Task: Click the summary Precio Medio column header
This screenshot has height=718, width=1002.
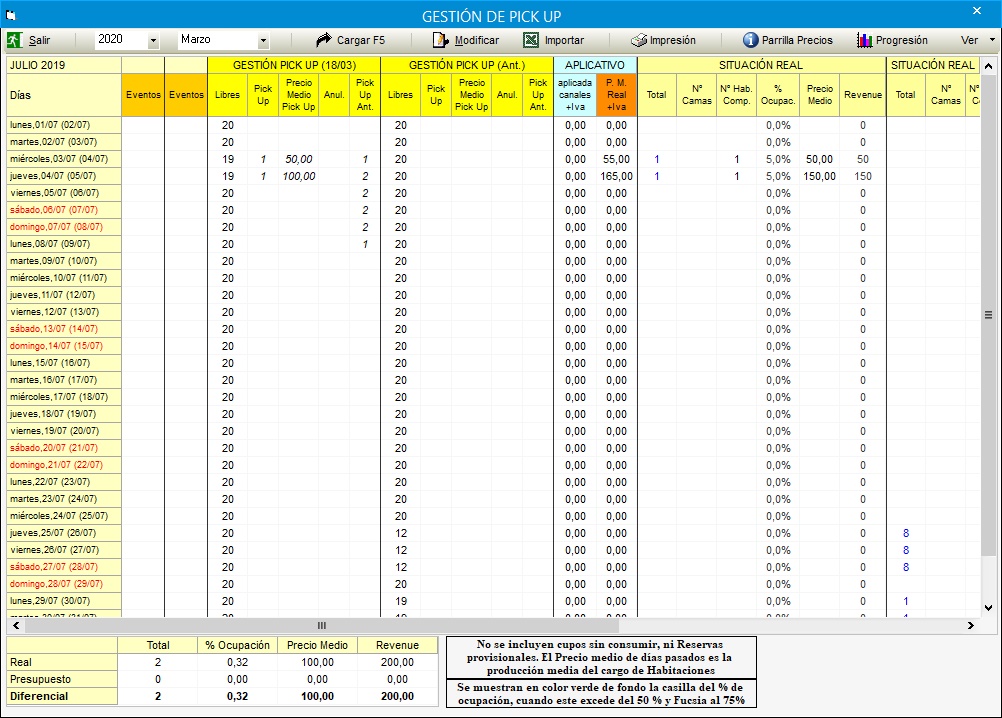Action: click(x=318, y=645)
